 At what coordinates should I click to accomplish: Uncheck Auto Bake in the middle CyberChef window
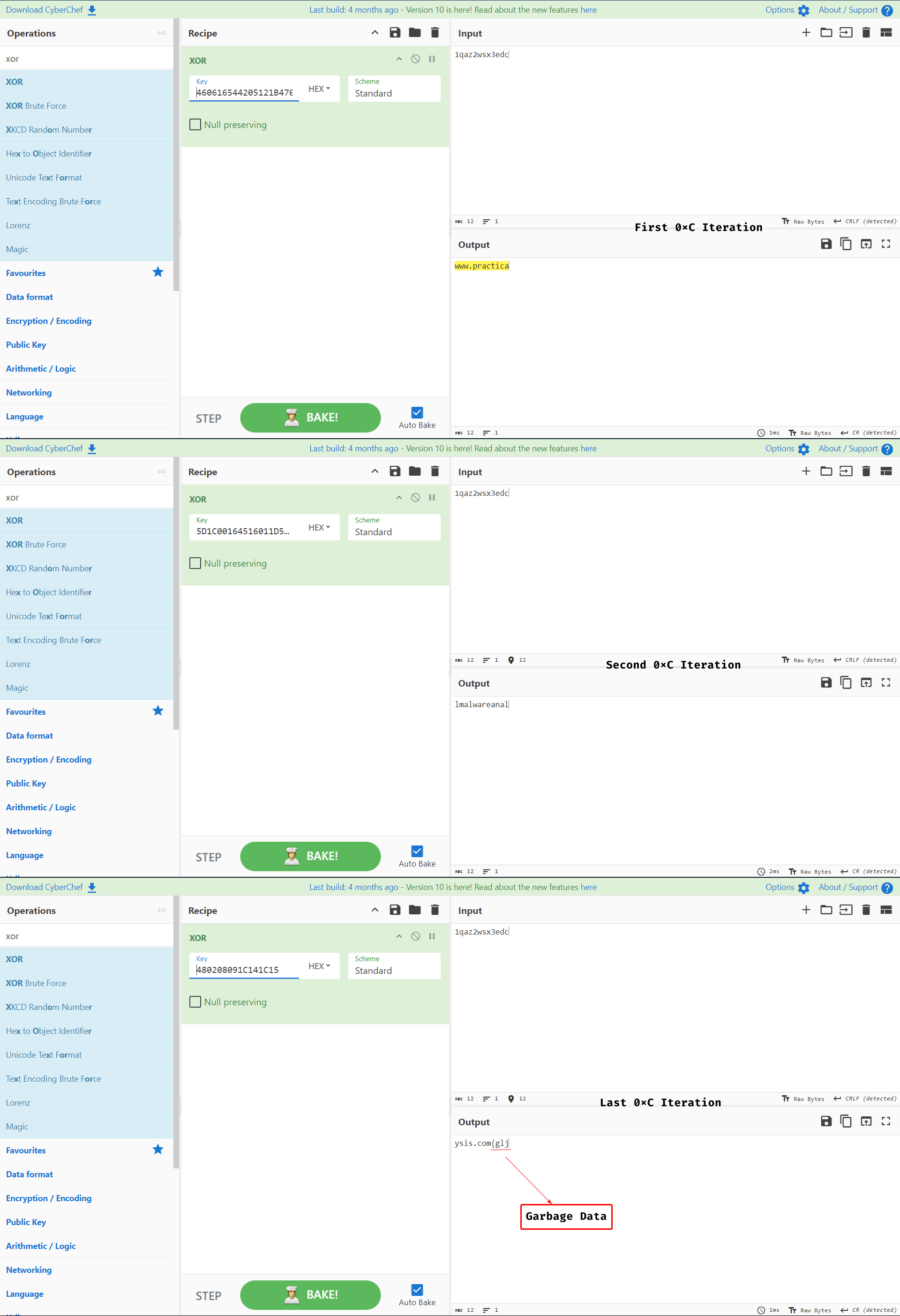(417, 851)
